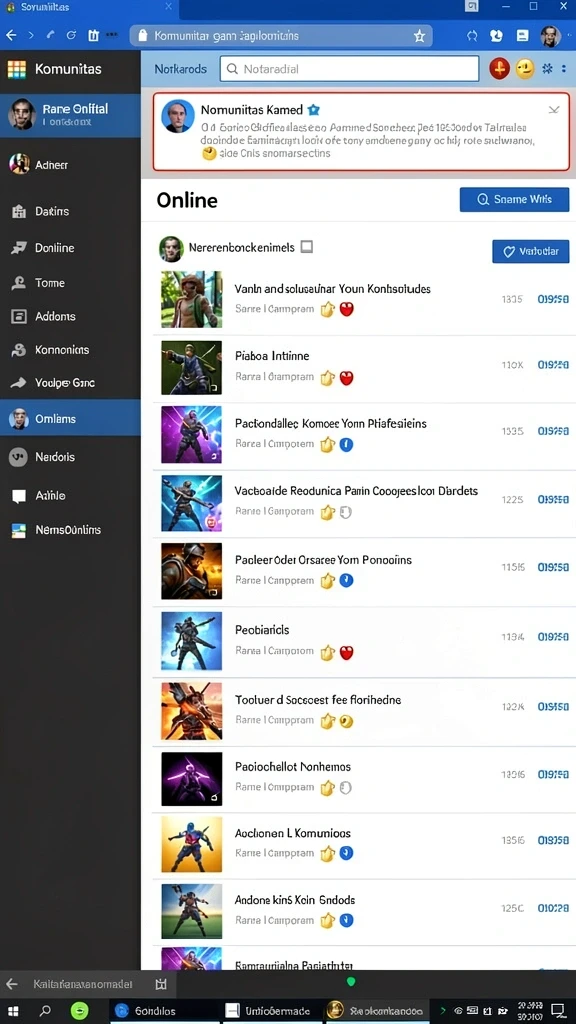Click the red heart on Piaboa Intinne row
This screenshot has width=576, height=1024.
[x=347, y=377]
